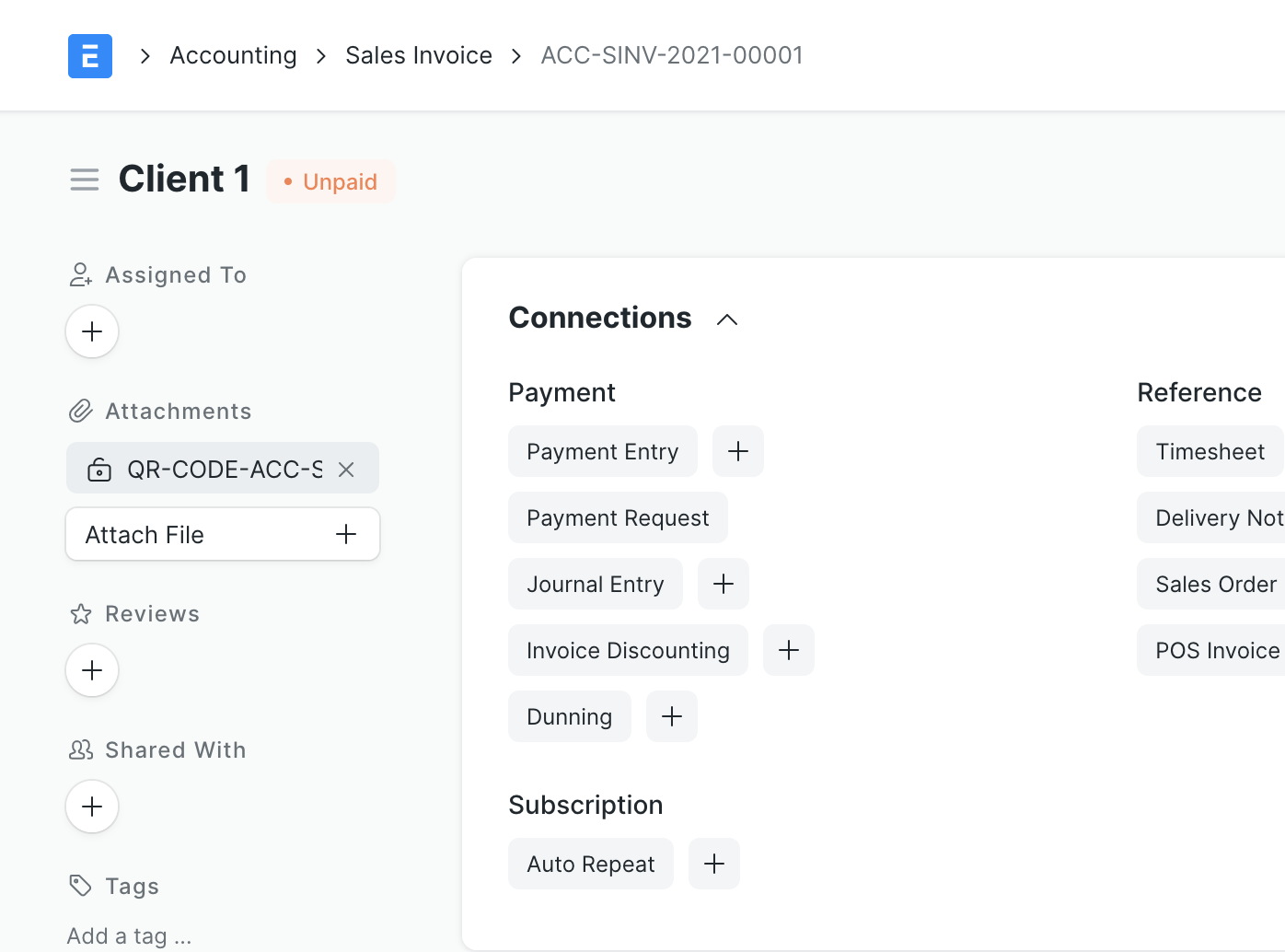
Task: Open the Payment Request connection
Action: coord(618,517)
